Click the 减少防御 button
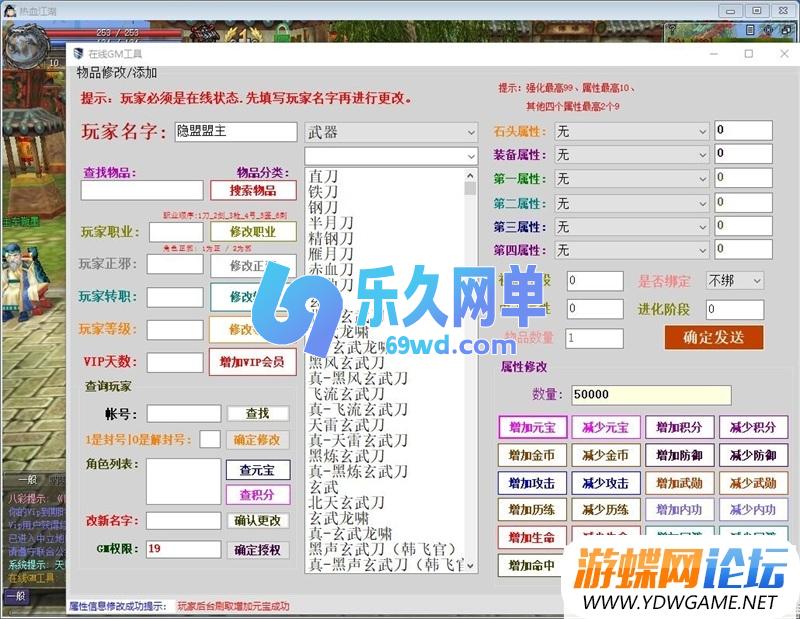This screenshot has height=619, width=800. click(x=753, y=455)
